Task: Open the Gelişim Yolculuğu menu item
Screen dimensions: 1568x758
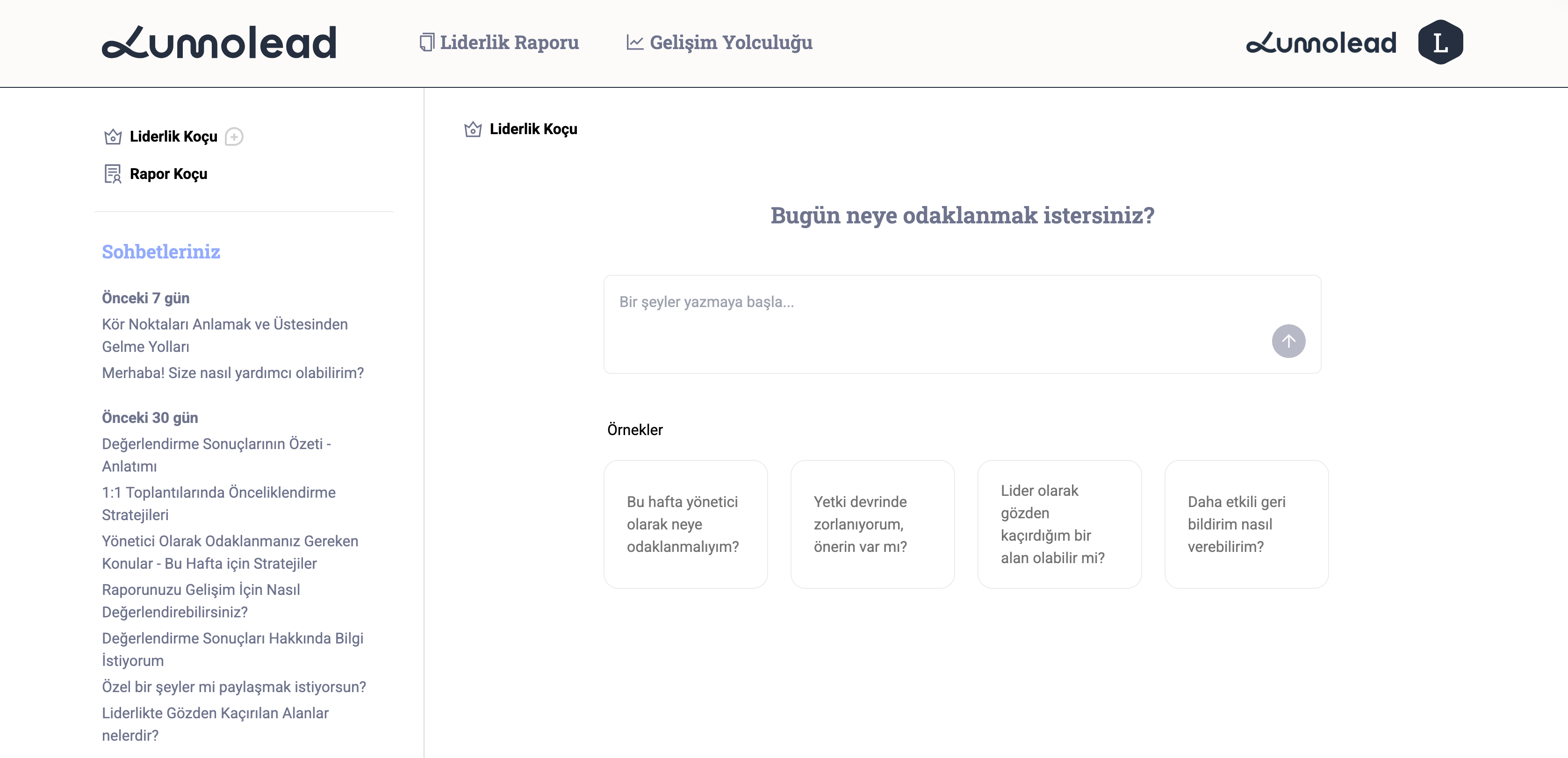Action: [x=730, y=43]
